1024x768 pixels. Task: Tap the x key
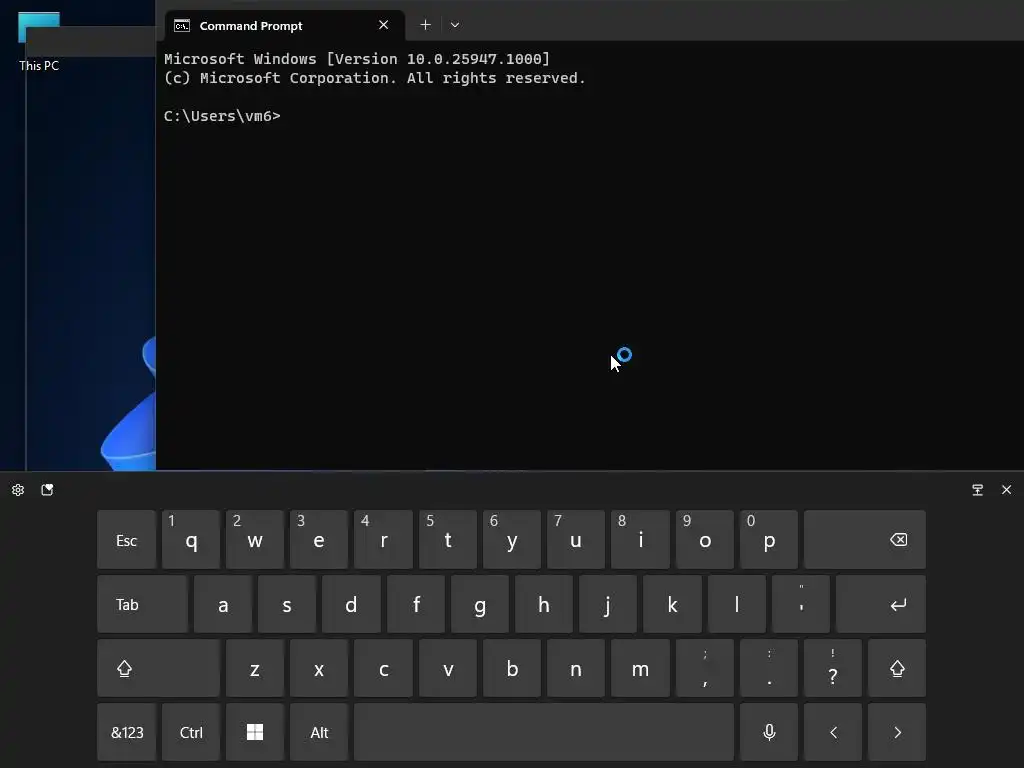319,669
